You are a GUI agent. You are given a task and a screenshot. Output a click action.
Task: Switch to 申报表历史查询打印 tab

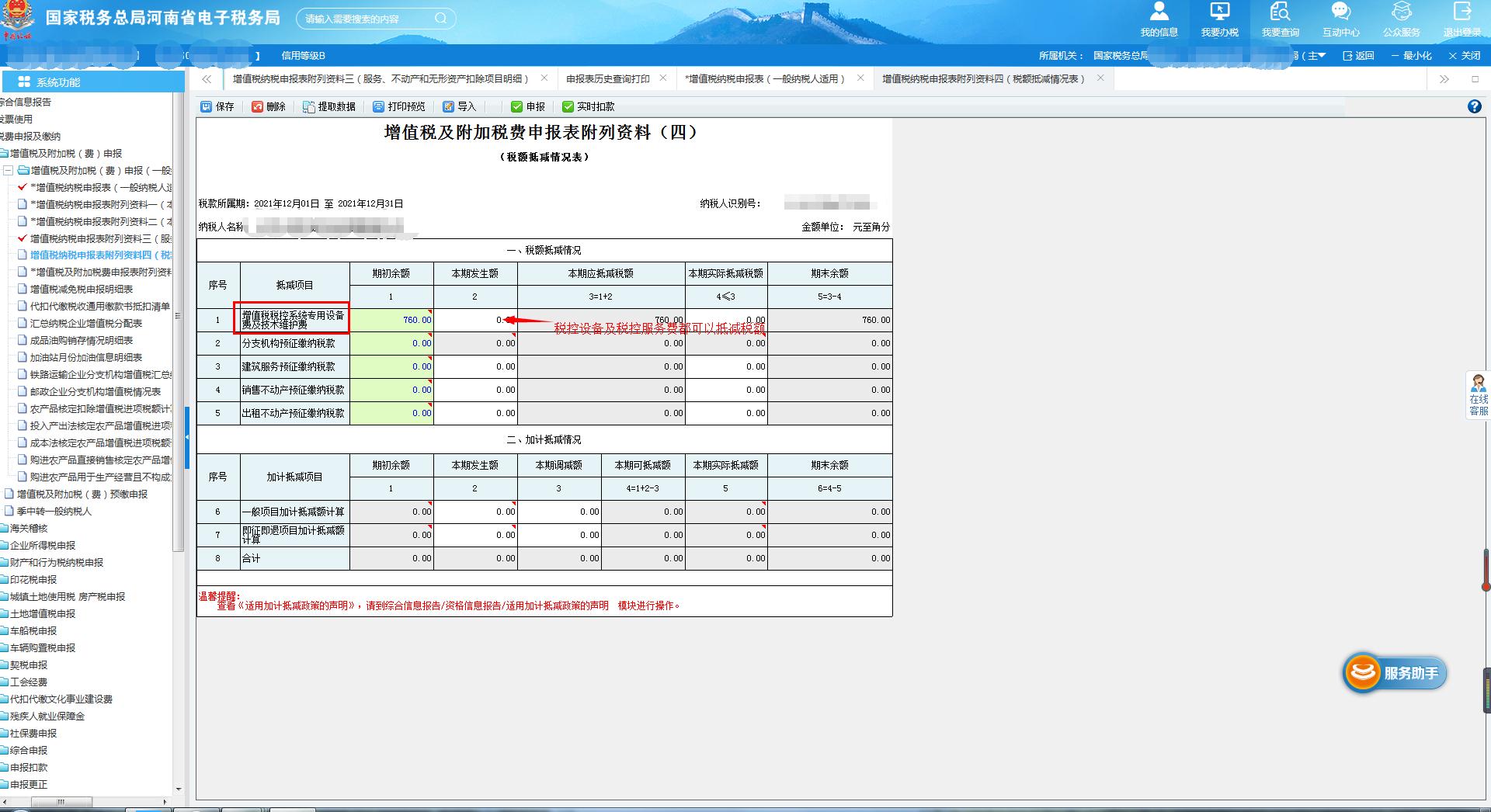click(607, 78)
